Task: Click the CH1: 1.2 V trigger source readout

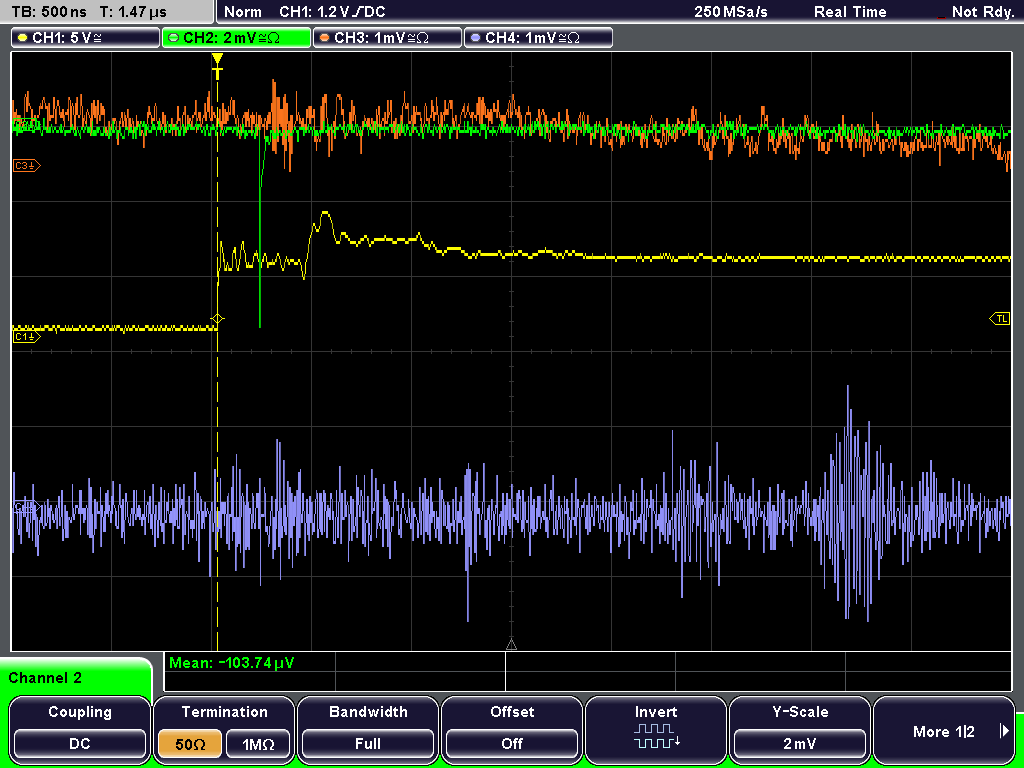Action: pos(332,12)
